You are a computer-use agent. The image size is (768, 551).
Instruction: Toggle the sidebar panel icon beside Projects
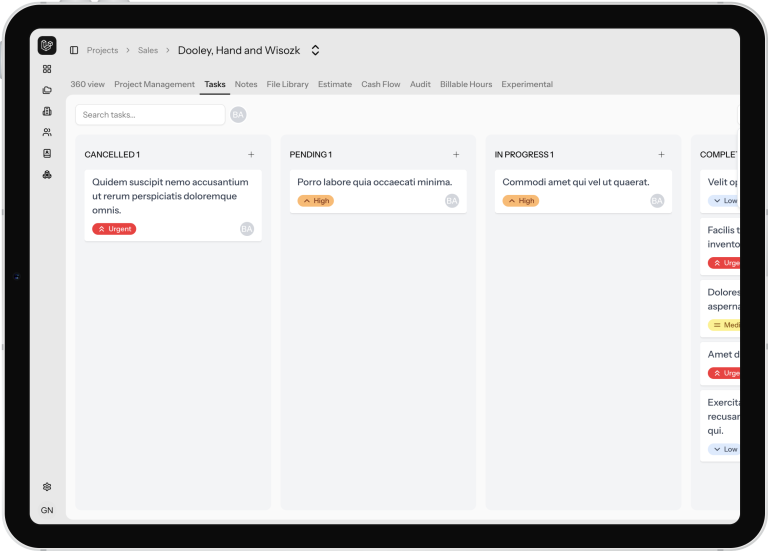74,50
